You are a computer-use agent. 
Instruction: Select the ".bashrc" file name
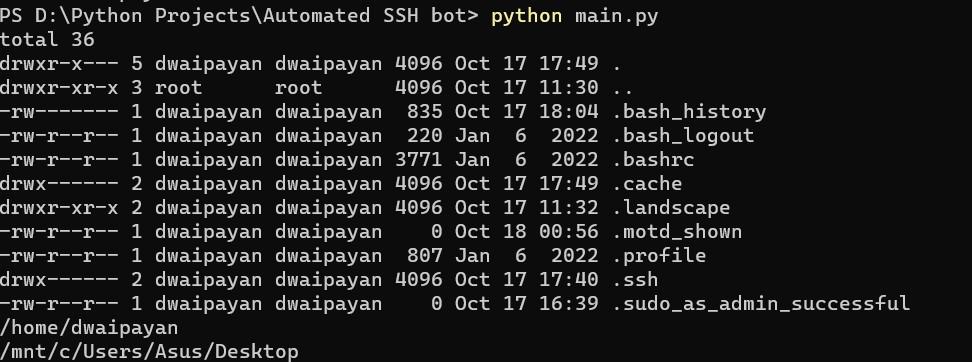pyautogui.click(x=653, y=160)
